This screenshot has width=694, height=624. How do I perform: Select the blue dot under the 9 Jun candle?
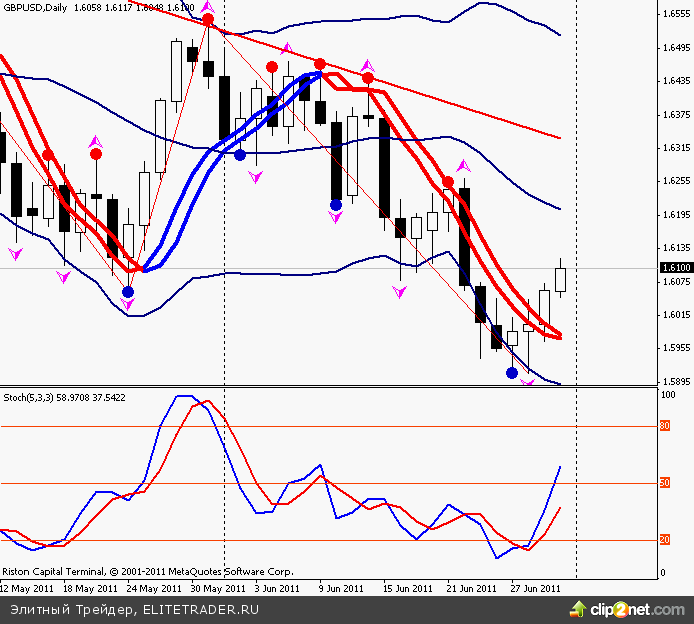click(x=336, y=205)
